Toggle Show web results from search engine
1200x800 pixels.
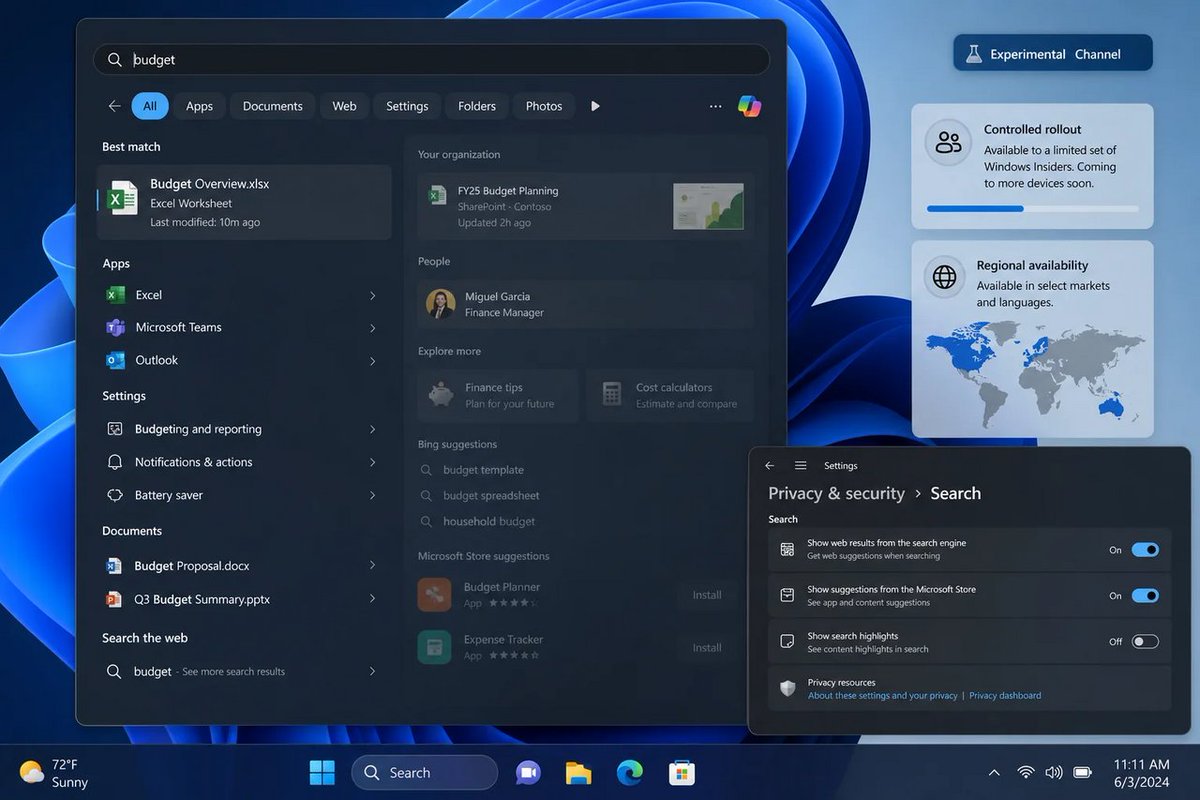[1145, 550]
